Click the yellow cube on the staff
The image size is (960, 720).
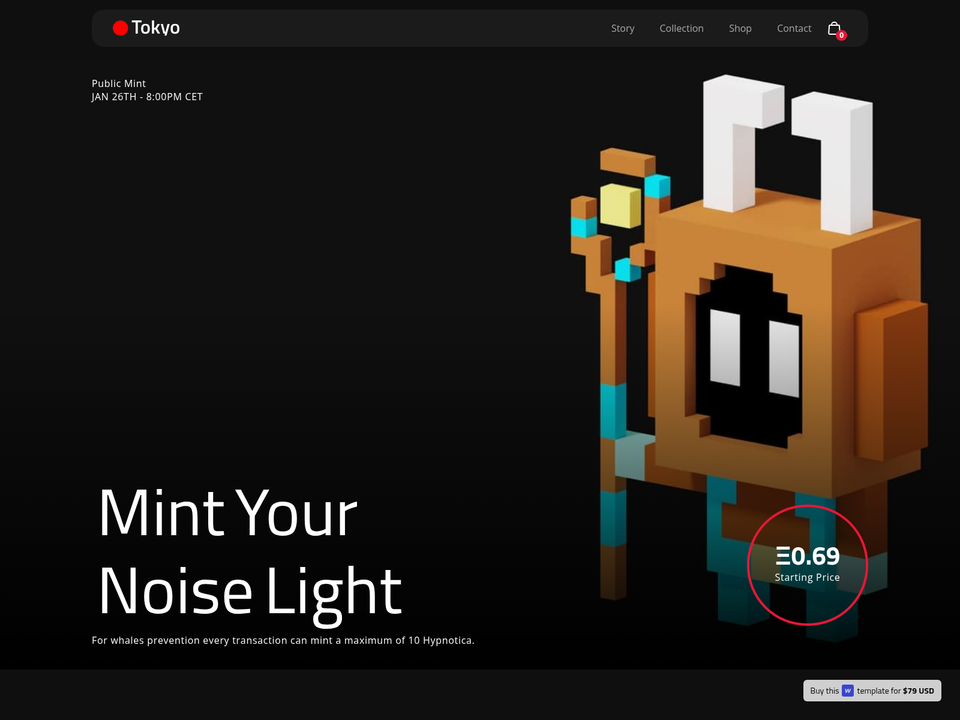620,206
